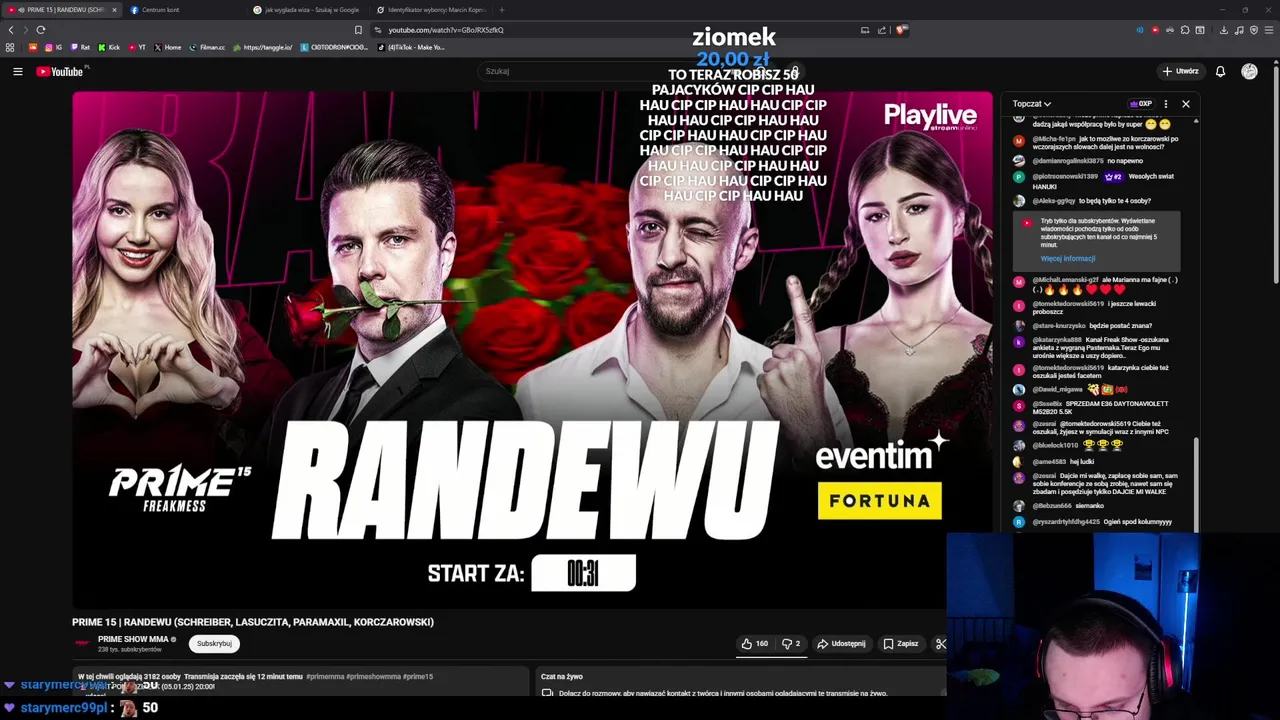This screenshot has width=1280, height=720.
Task: Click the #prime15 hashtag in description
Action: 418,677
